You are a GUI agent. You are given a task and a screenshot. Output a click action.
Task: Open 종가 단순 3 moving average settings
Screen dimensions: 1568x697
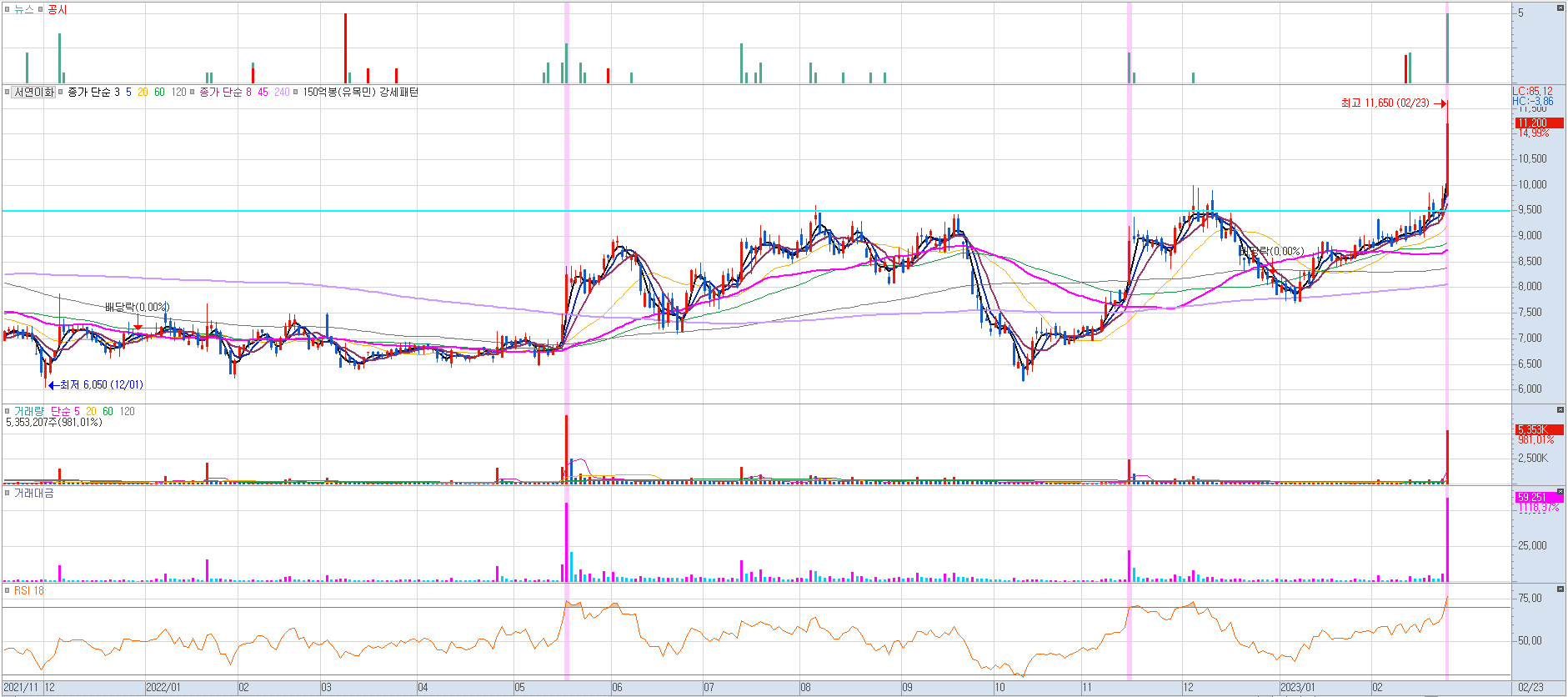[x=93, y=92]
